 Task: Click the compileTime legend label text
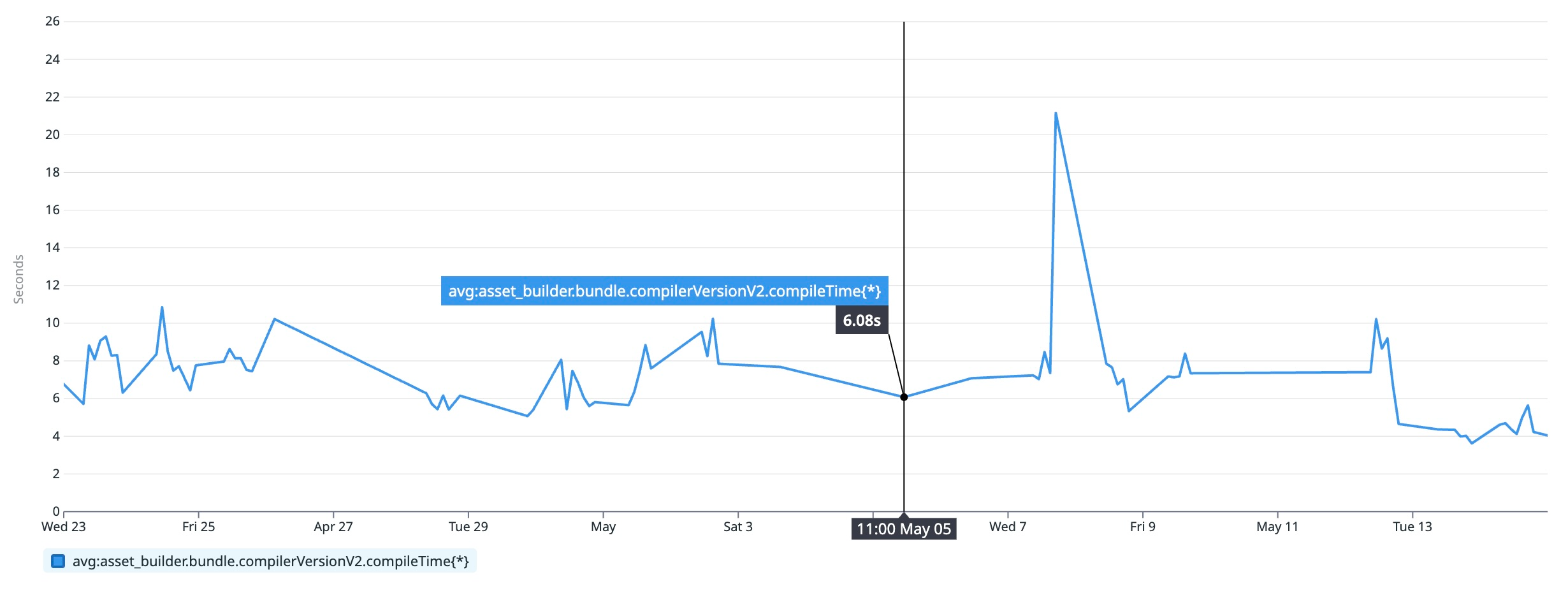click(x=270, y=561)
